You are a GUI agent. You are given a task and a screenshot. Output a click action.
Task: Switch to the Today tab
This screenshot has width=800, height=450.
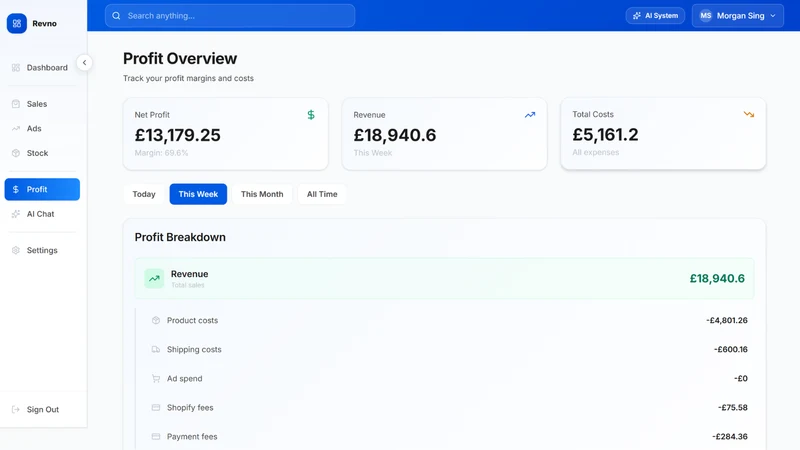coord(144,194)
